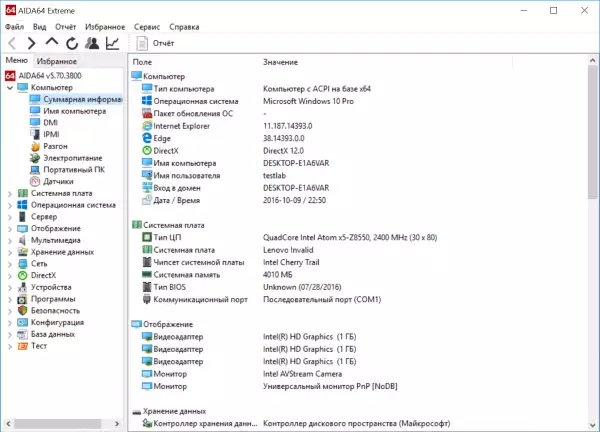The image size is (600, 432).
Task: Click the tree pane right scroll arrow
Action: tap(117, 424)
